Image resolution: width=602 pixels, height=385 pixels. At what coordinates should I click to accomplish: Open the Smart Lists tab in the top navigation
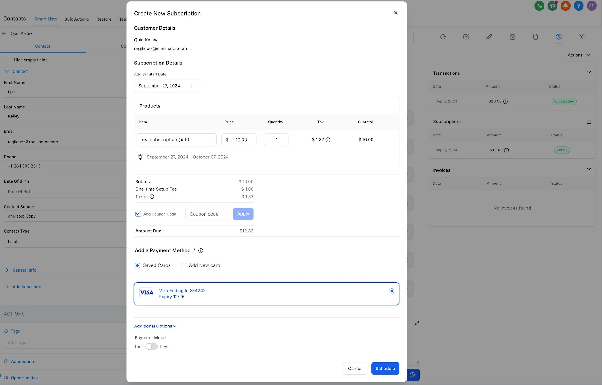(x=46, y=19)
